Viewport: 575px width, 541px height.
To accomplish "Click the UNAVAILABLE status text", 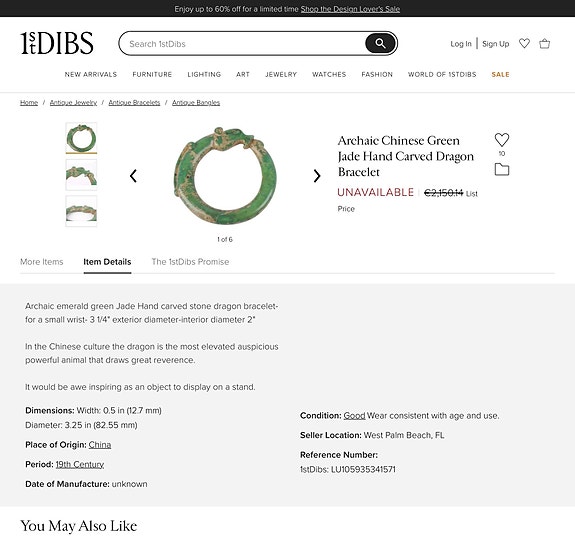I will tap(376, 192).
